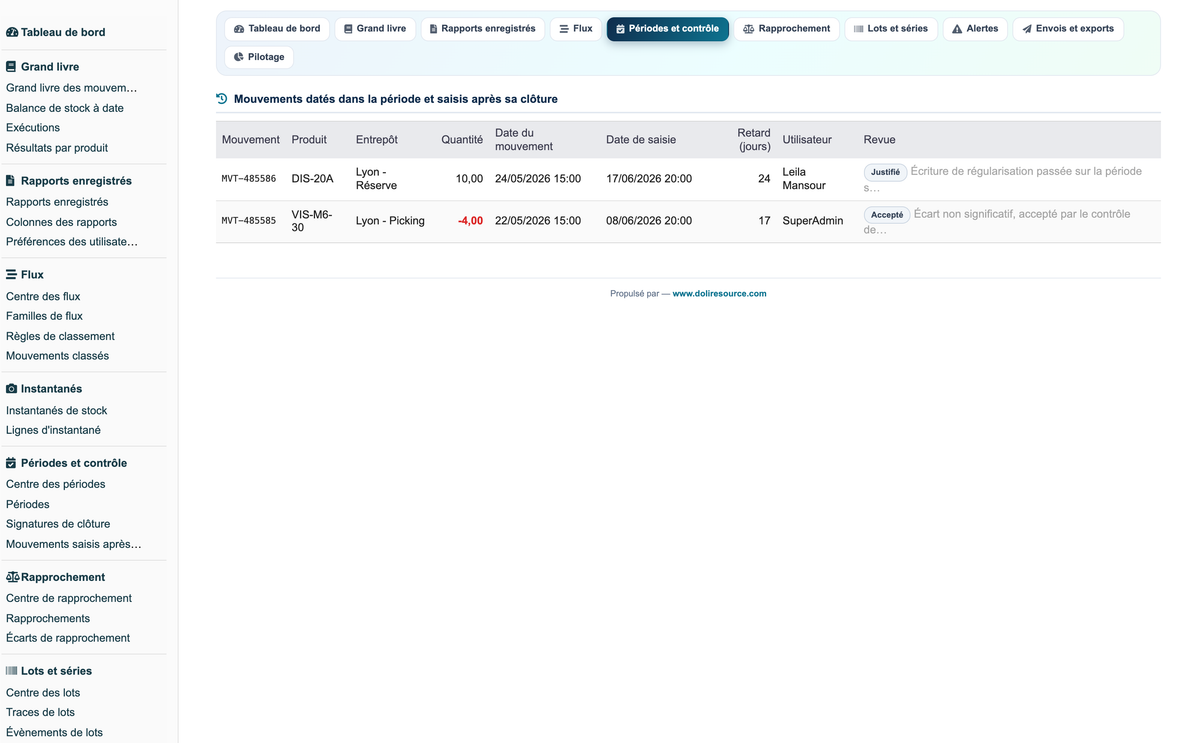This screenshot has width=1200, height=743.
Task: Click movement reference MVT-485585
Action: pos(249,221)
